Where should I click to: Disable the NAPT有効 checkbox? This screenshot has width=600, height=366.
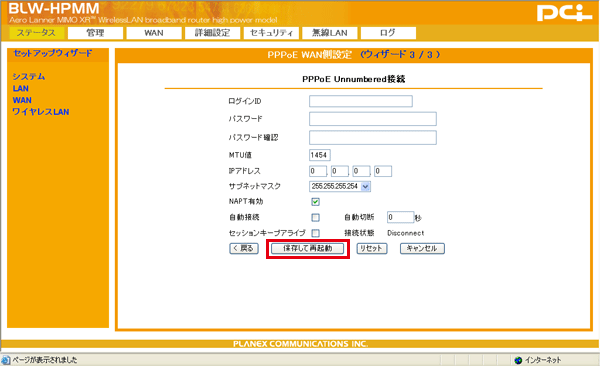(x=315, y=202)
